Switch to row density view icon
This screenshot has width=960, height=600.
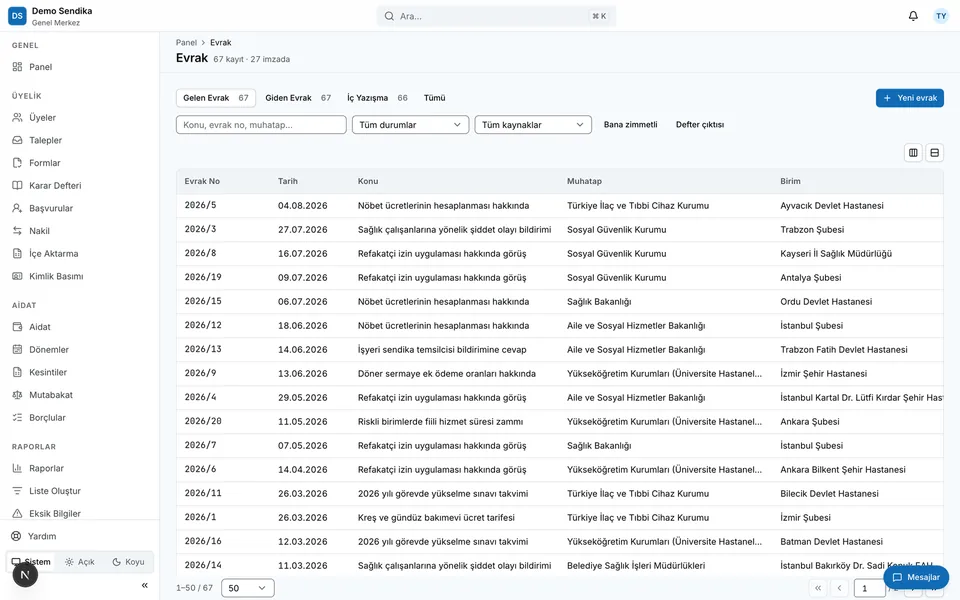934,152
